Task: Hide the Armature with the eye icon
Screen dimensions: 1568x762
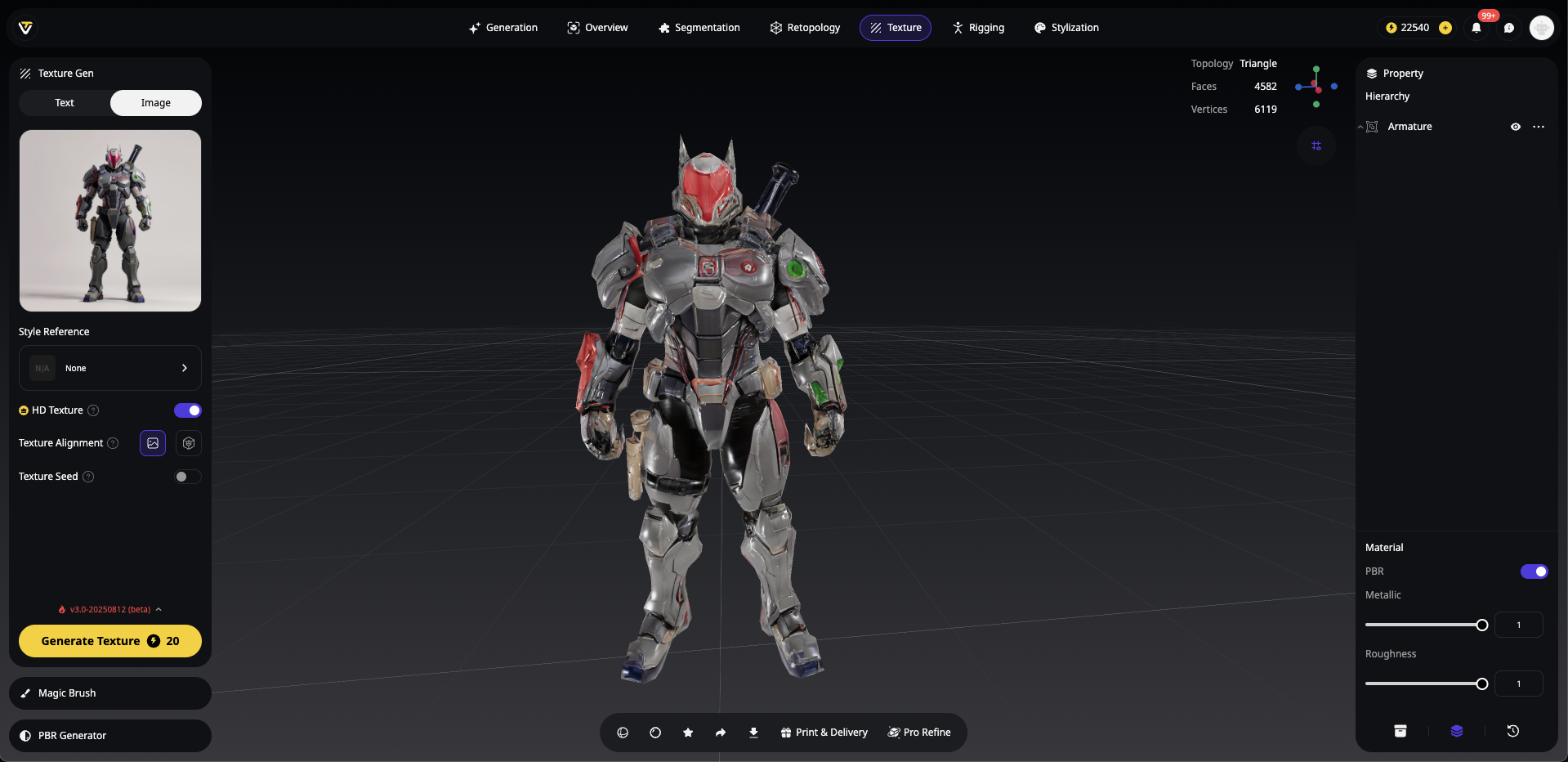Action: tap(1516, 127)
